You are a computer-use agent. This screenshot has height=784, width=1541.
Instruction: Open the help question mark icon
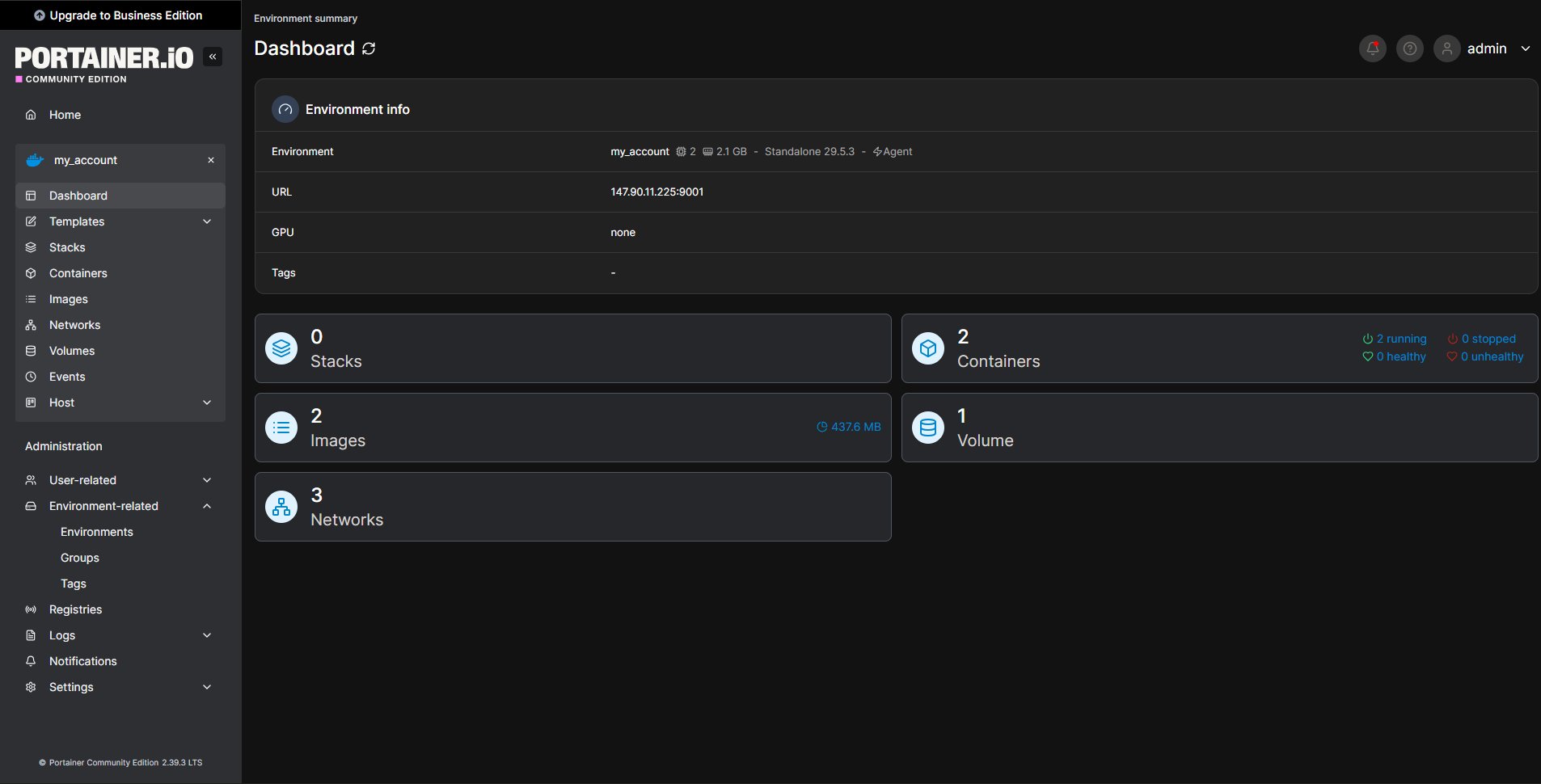1410,48
